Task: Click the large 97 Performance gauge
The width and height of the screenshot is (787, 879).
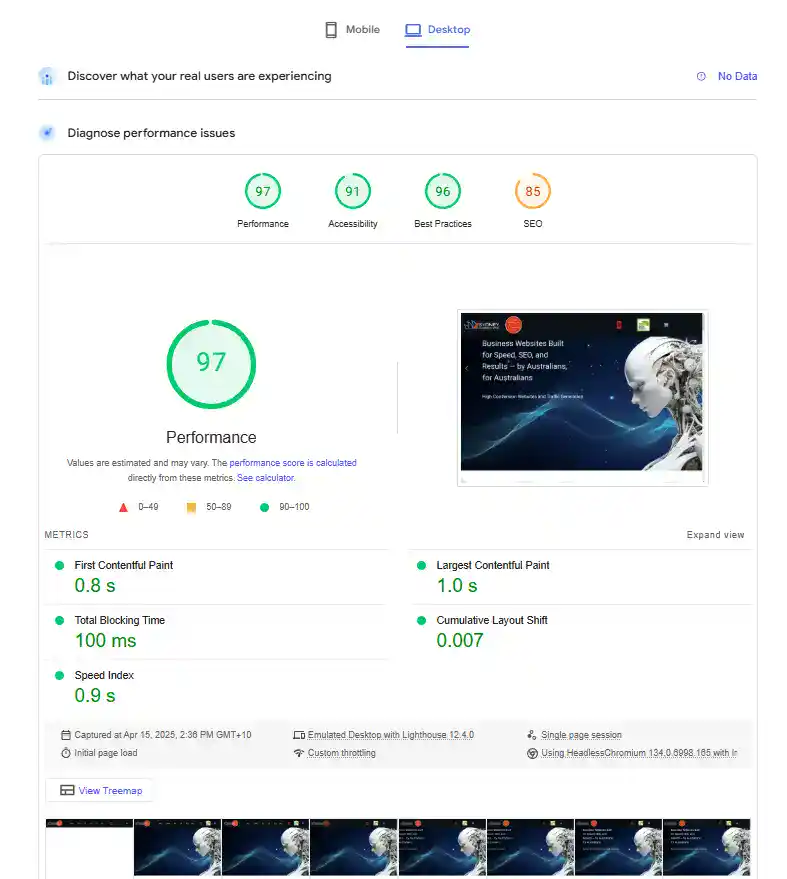Action: point(211,364)
